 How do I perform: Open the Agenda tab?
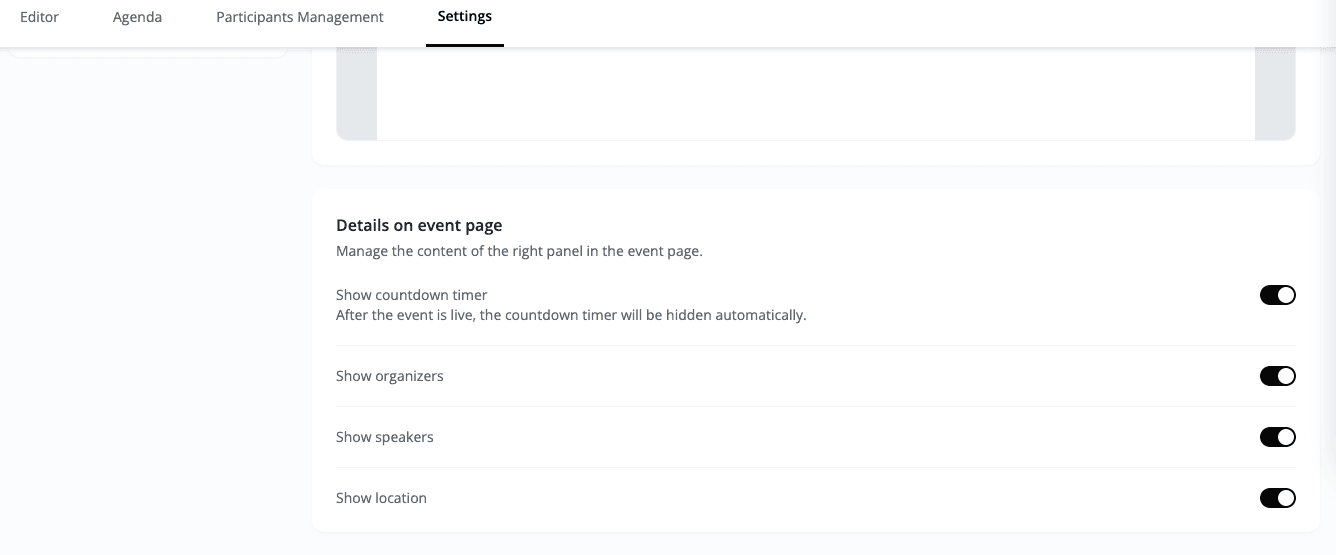pyautogui.click(x=137, y=17)
